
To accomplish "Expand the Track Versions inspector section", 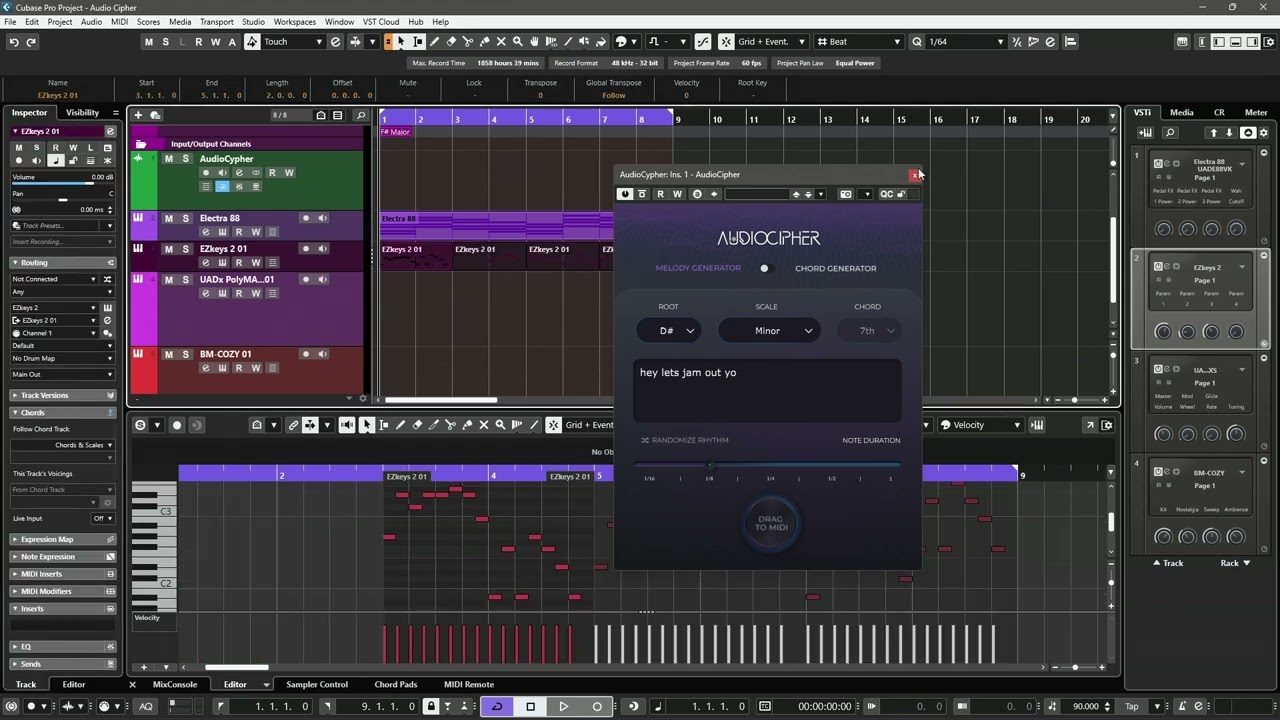I will (x=63, y=396).
